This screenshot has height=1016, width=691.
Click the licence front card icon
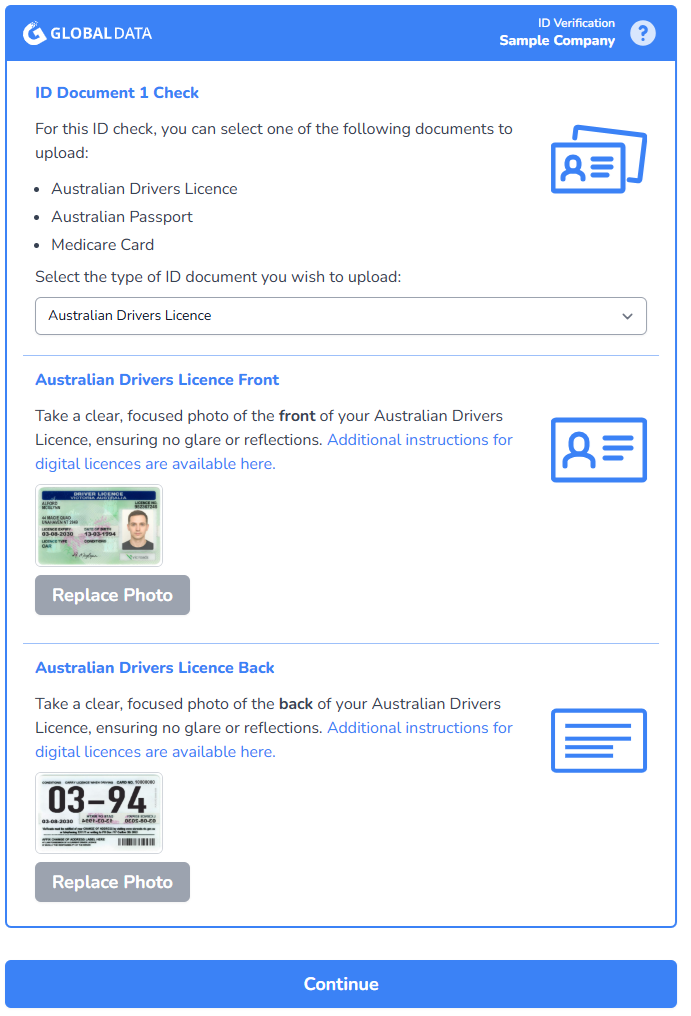pos(598,450)
